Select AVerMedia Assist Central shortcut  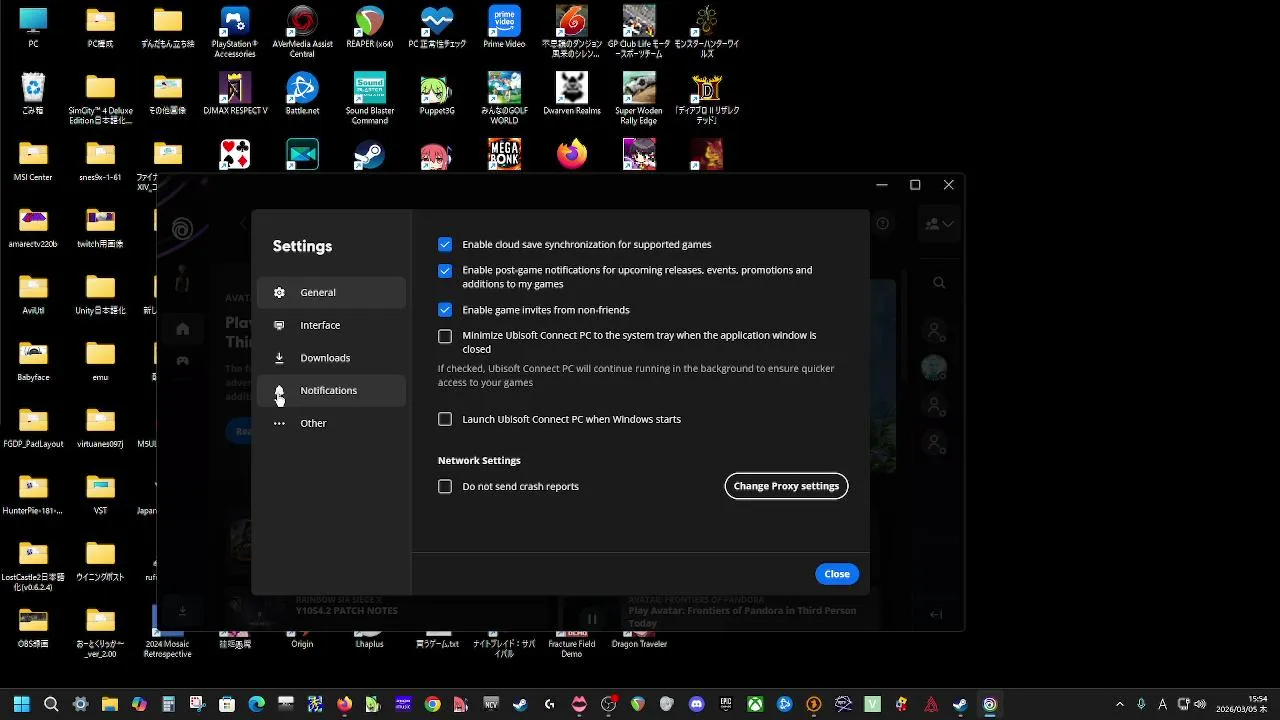coord(302,32)
